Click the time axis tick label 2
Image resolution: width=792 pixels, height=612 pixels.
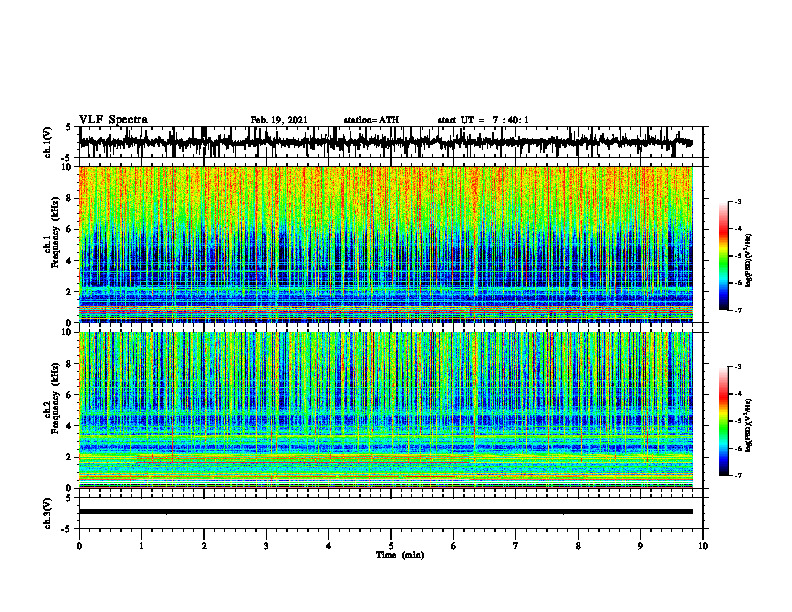[x=204, y=546]
